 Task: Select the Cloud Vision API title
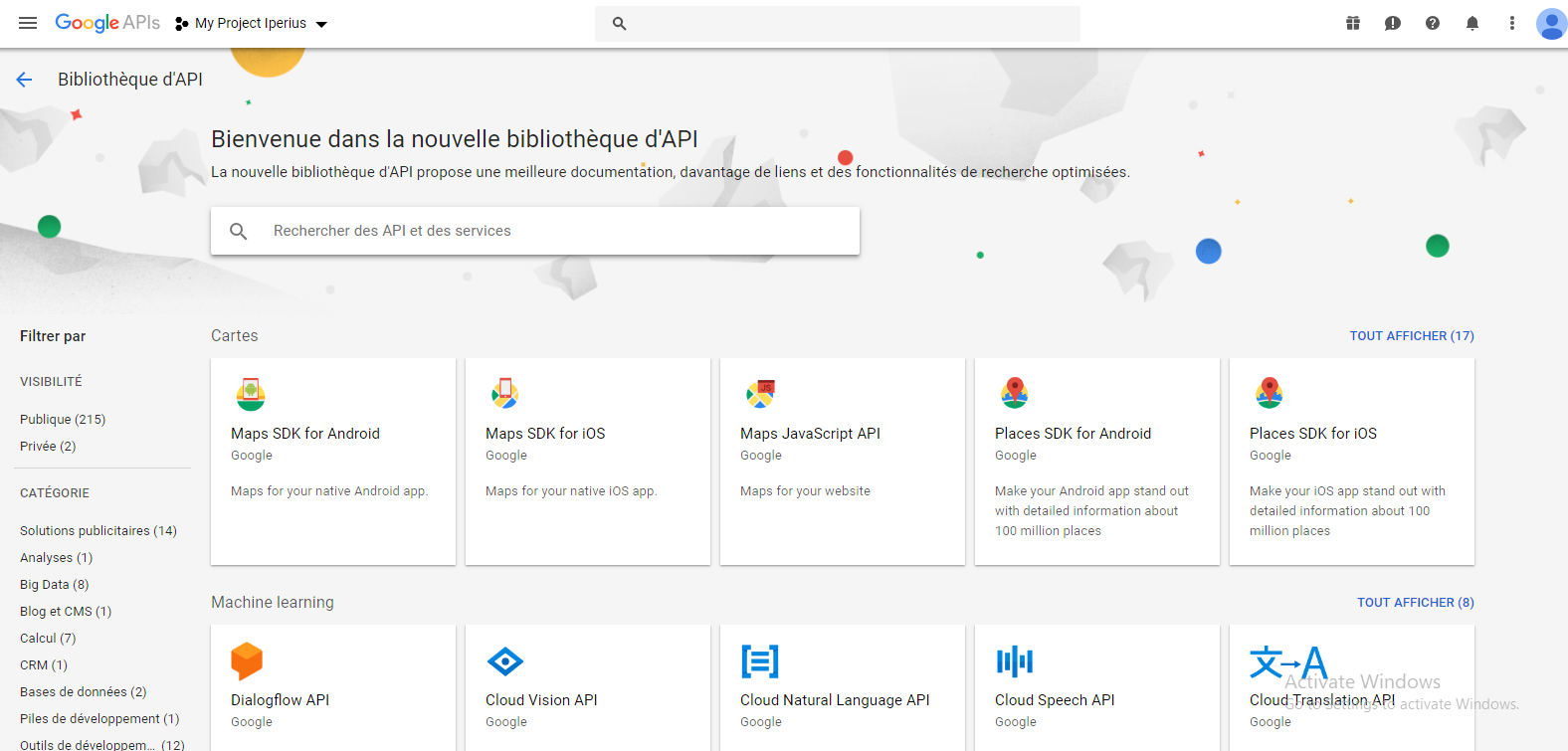pyautogui.click(x=541, y=700)
